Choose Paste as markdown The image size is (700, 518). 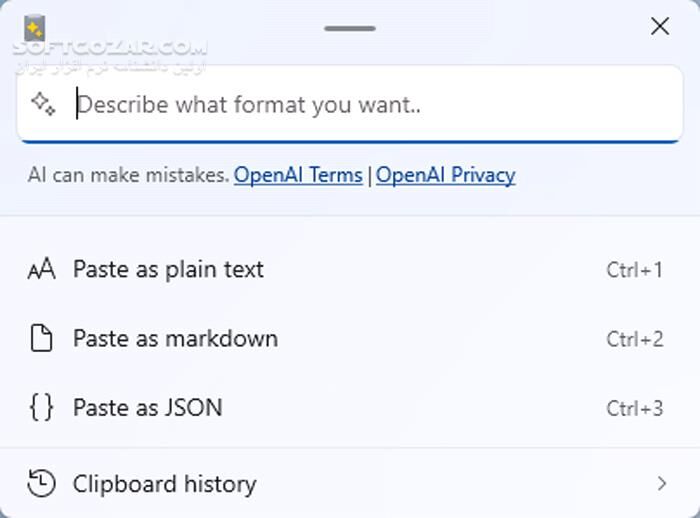pyautogui.click(x=175, y=339)
